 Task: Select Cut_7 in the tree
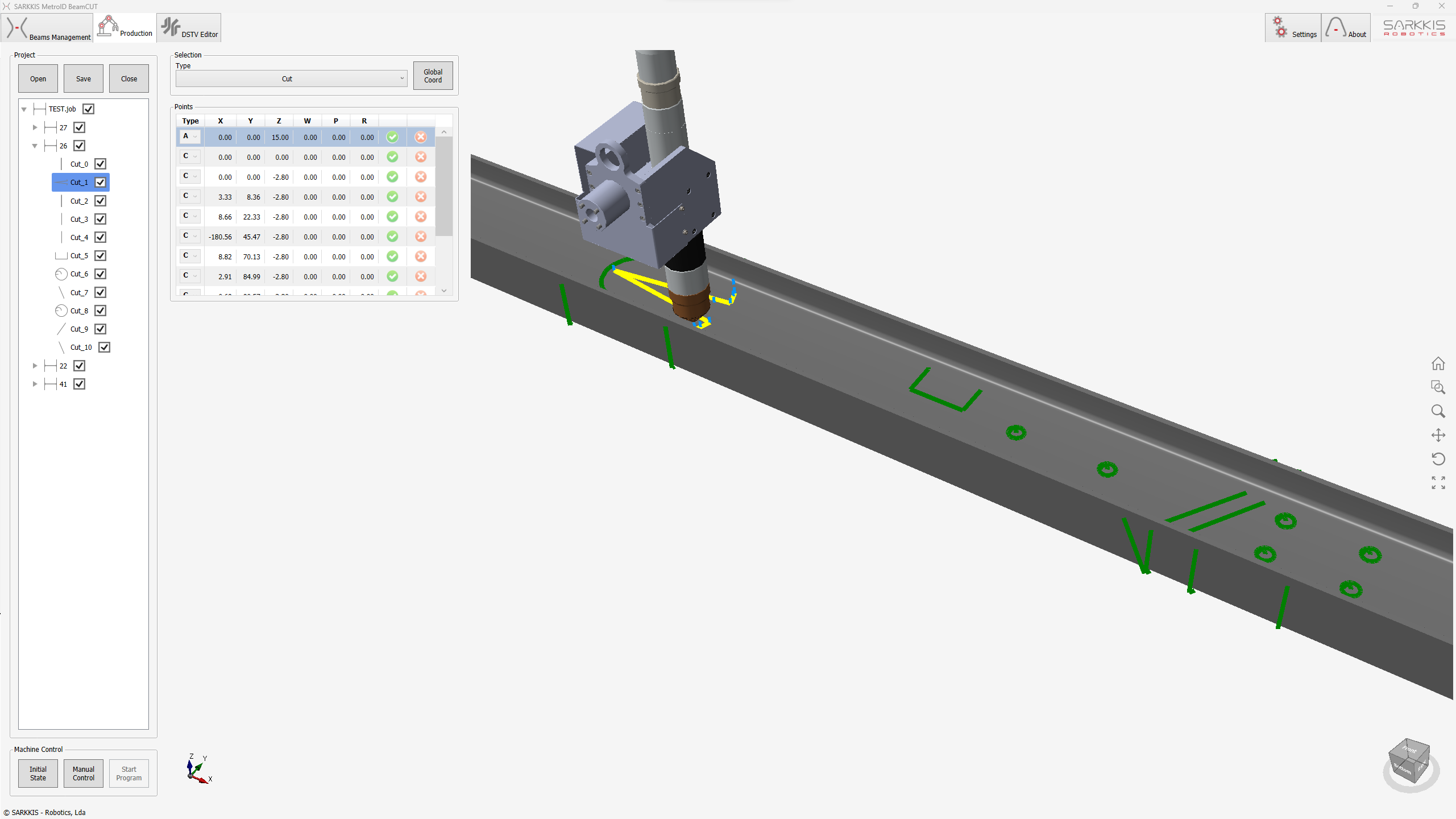[79, 292]
